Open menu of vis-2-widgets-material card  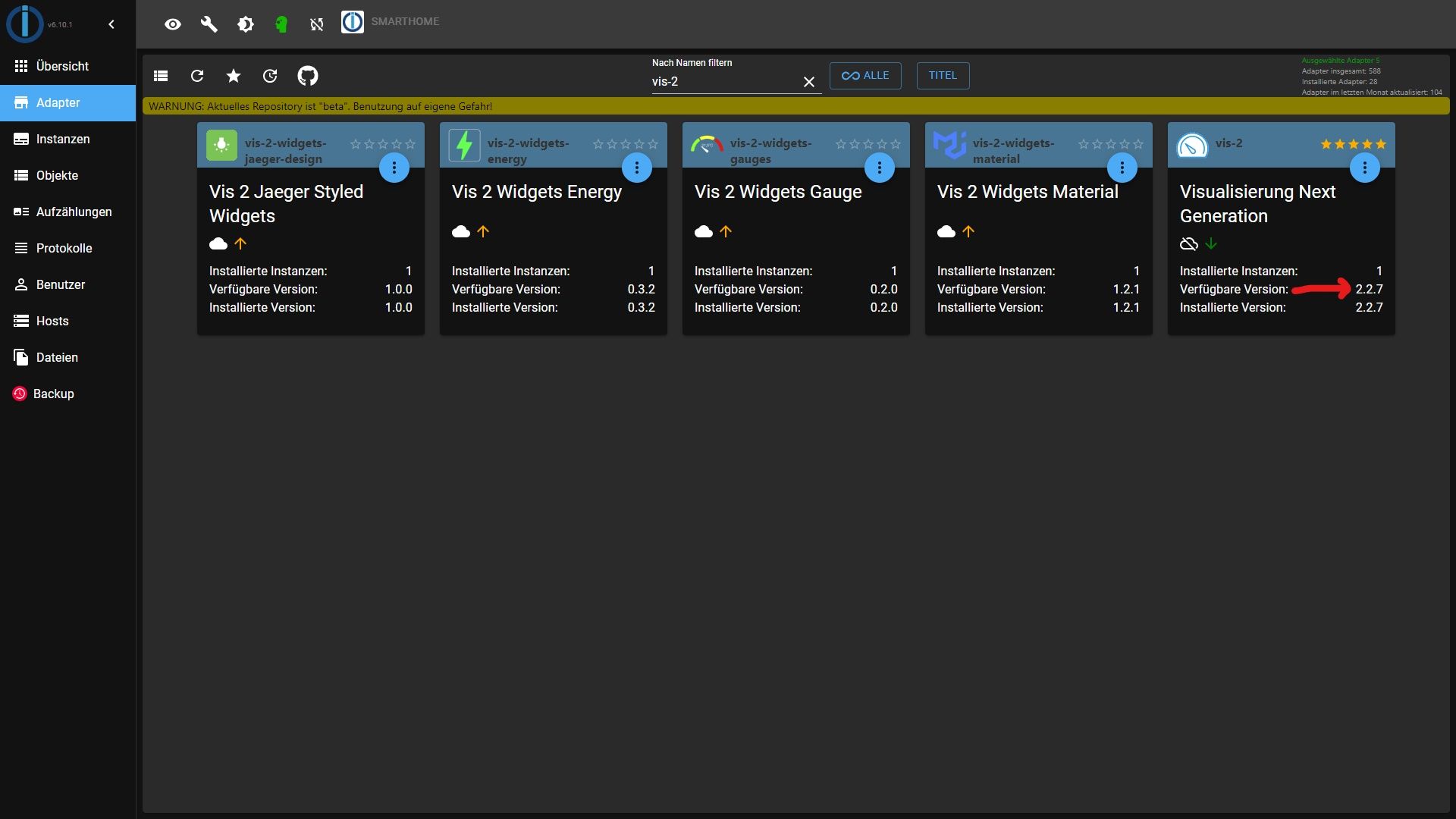(x=1122, y=168)
